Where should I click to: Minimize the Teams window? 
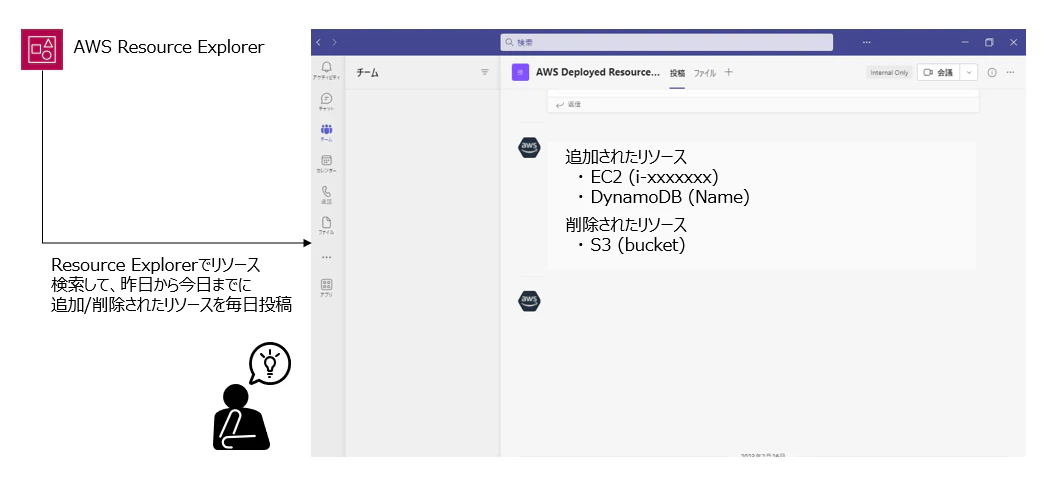pyautogui.click(x=965, y=42)
